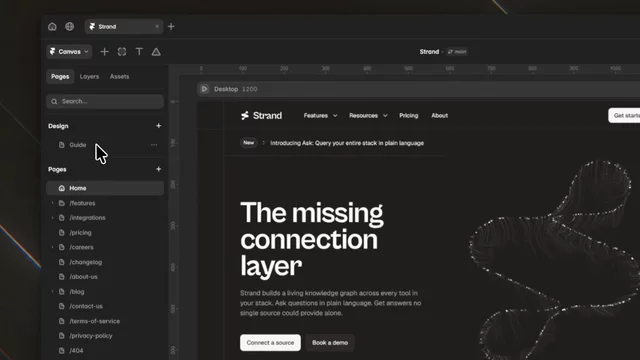This screenshot has height=360, width=640.
Task: Switch to the Layers tab
Action: pyautogui.click(x=89, y=77)
